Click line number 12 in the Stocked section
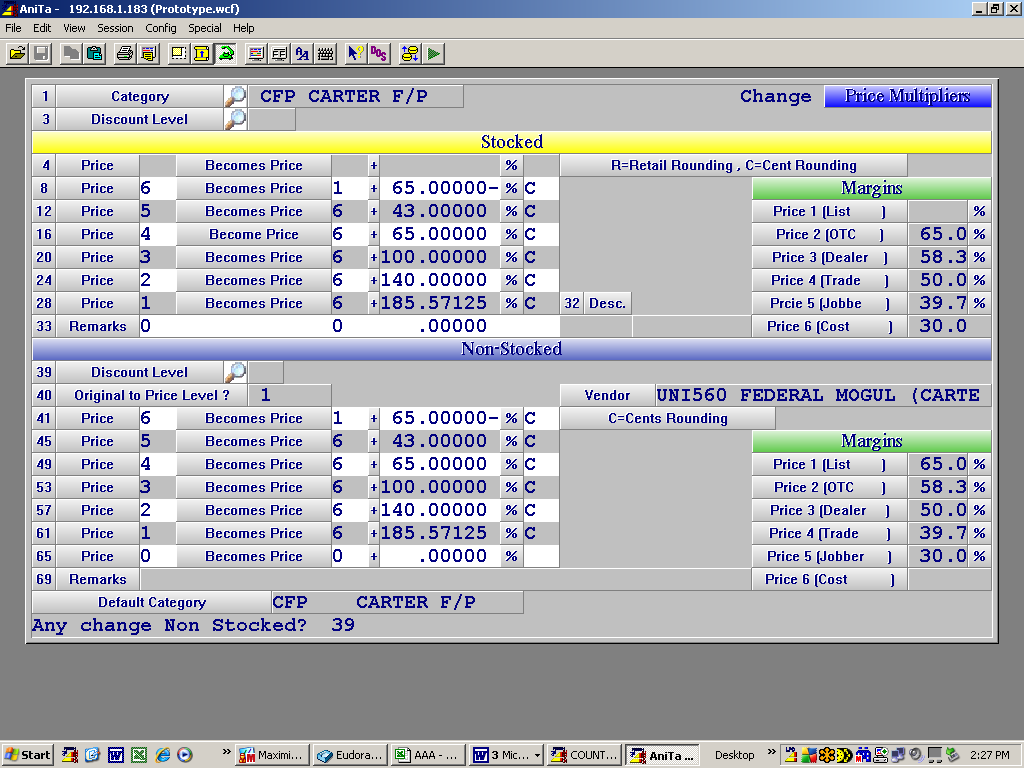This screenshot has height=768, width=1024. (x=44, y=211)
